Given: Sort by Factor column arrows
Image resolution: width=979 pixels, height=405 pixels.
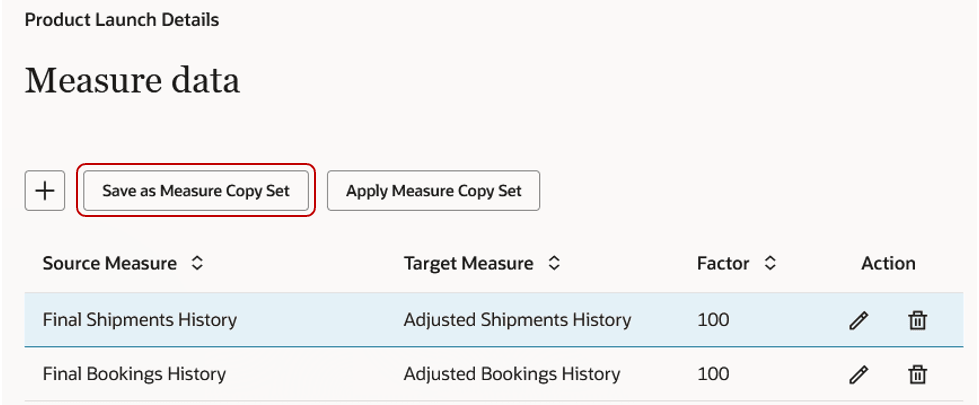Looking at the screenshot, I should coord(769,264).
